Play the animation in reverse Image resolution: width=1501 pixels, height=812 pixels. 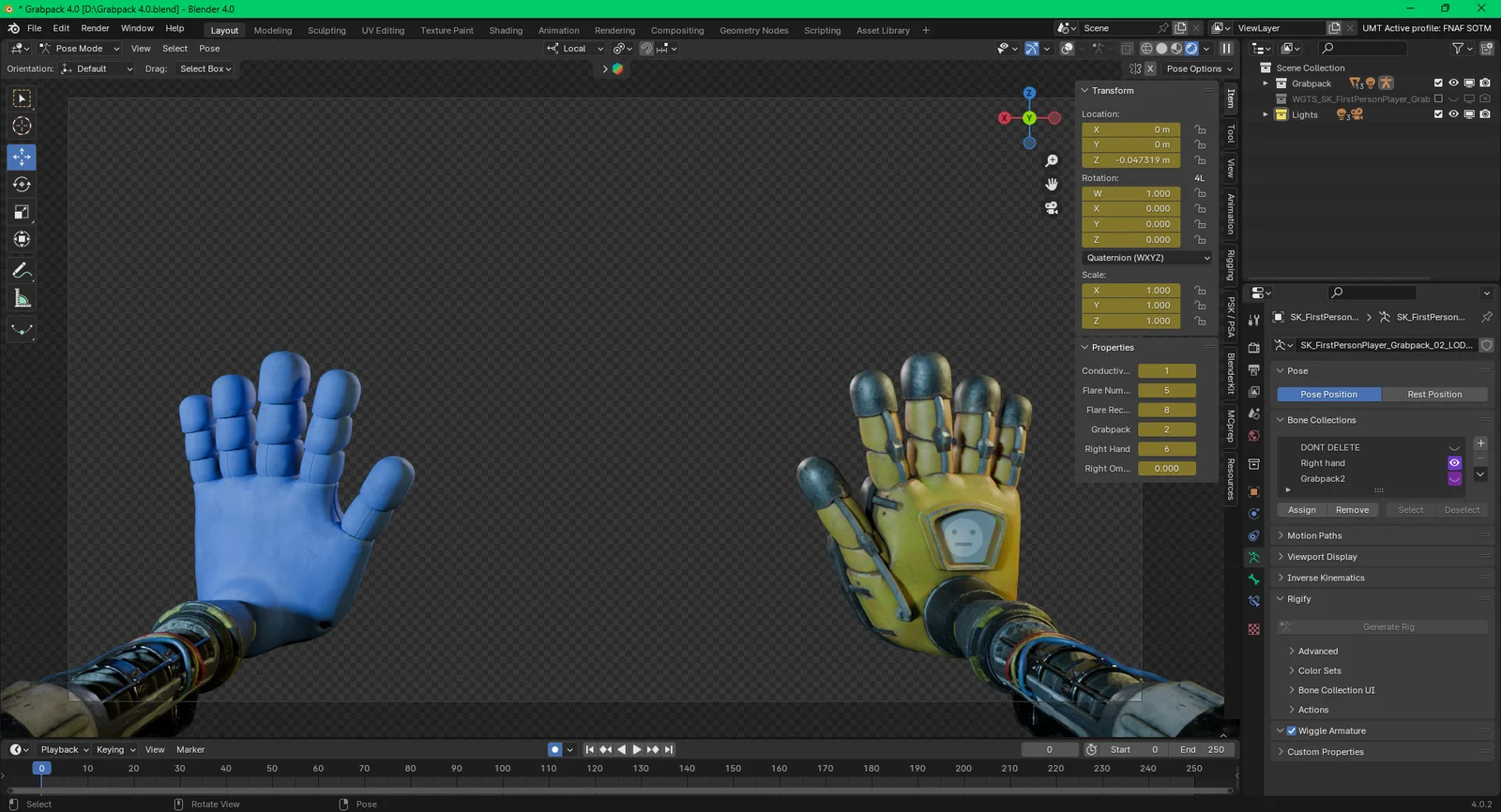pyautogui.click(x=621, y=749)
